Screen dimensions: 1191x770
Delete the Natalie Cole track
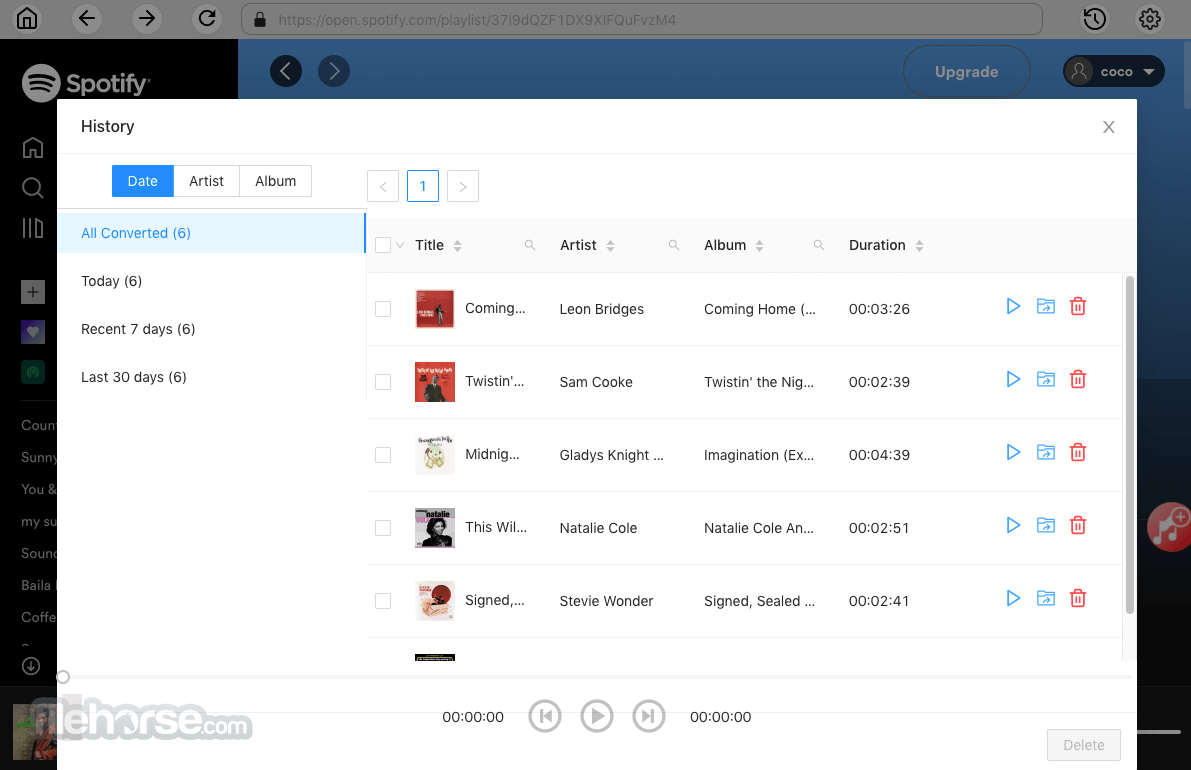click(1078, 525)
